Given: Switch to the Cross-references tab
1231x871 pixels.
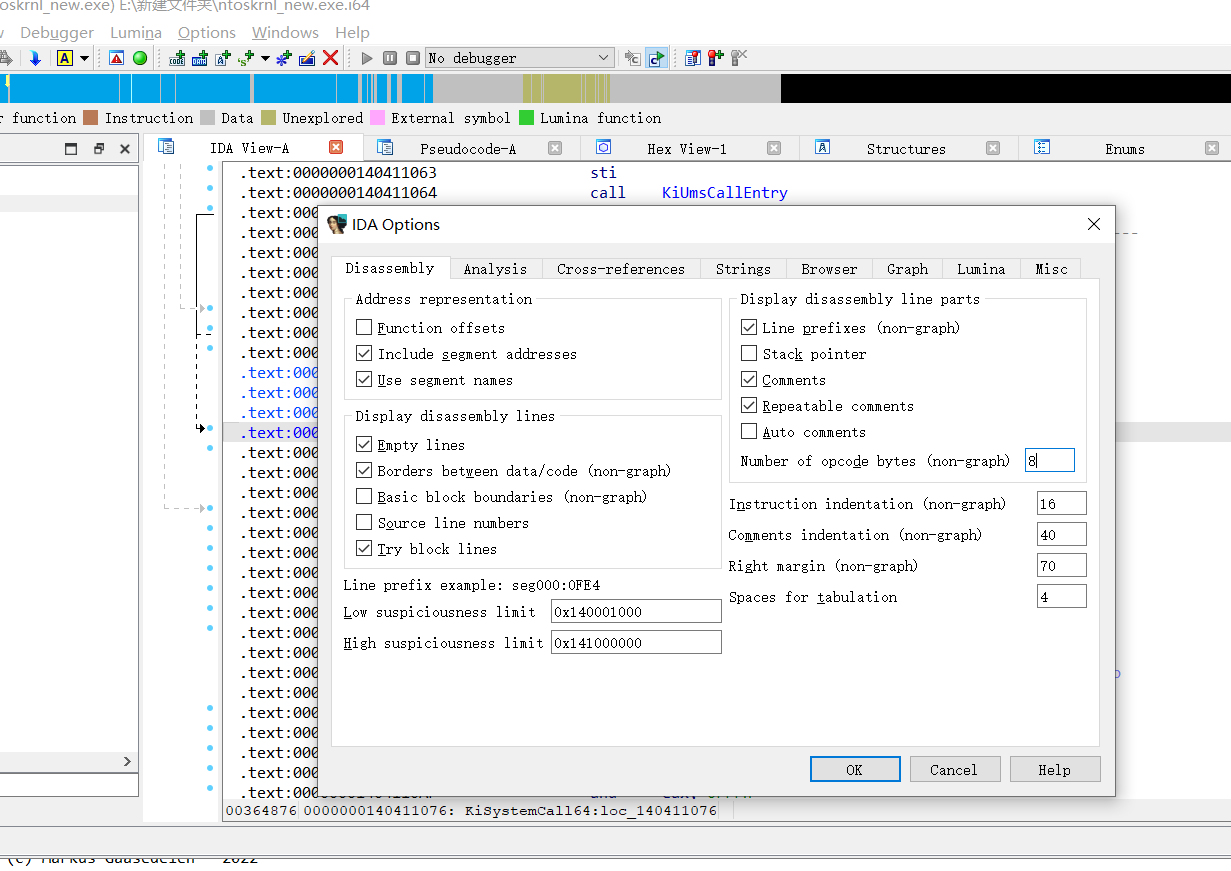Looking at the screenshot, I should click(621, 269).
